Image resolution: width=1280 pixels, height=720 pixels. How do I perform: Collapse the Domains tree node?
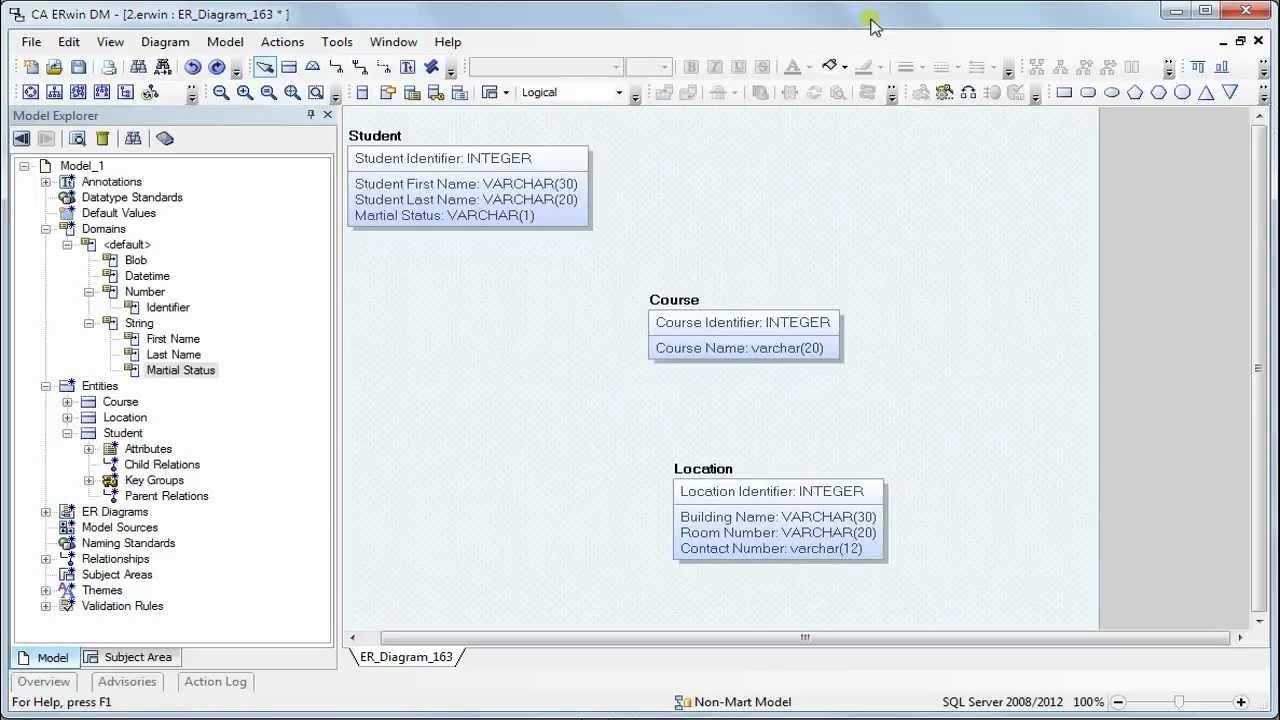point(45,229)
